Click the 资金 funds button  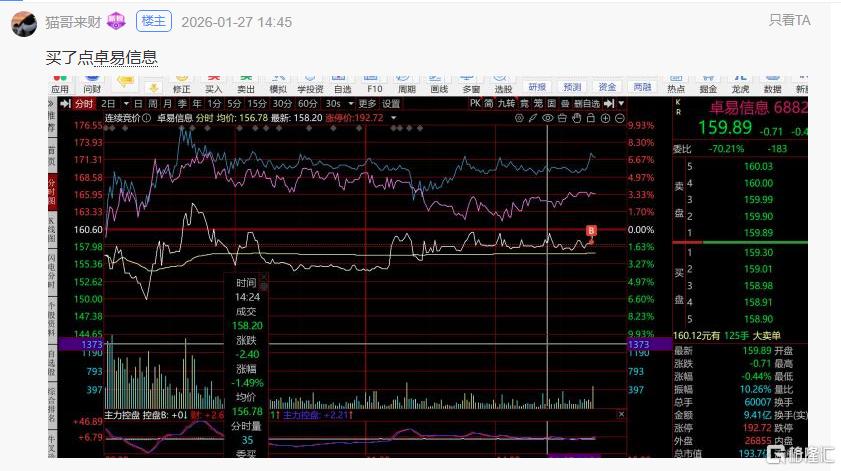[607, 87]
